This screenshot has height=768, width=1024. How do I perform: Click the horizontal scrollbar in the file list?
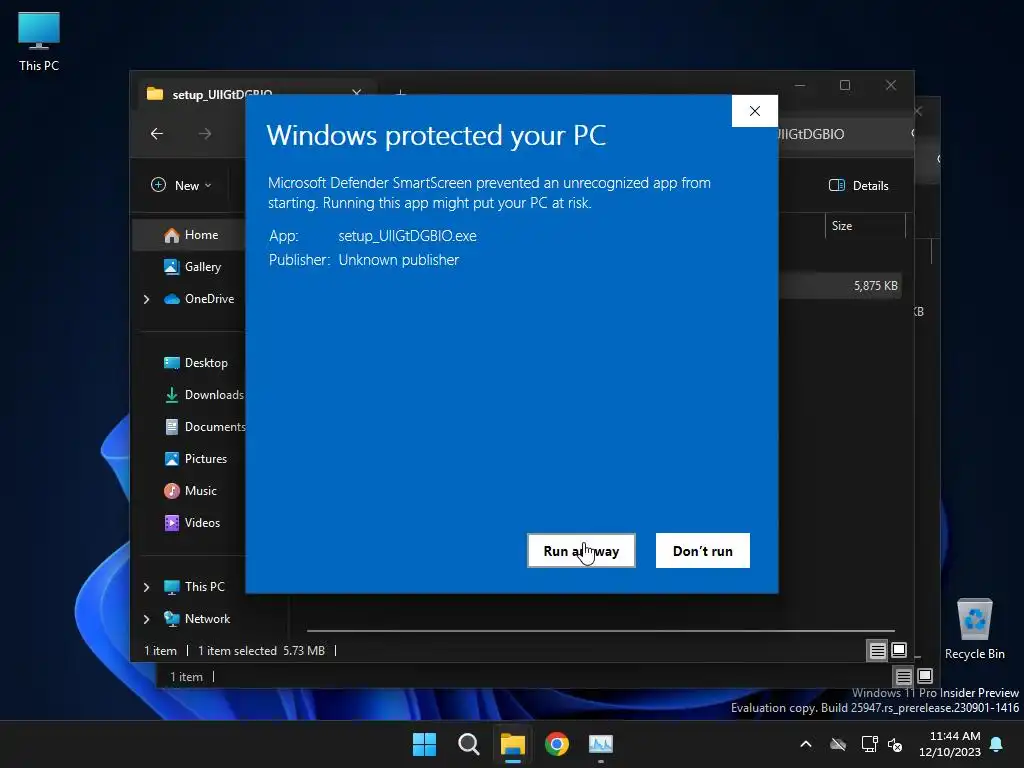pos(601,631)
